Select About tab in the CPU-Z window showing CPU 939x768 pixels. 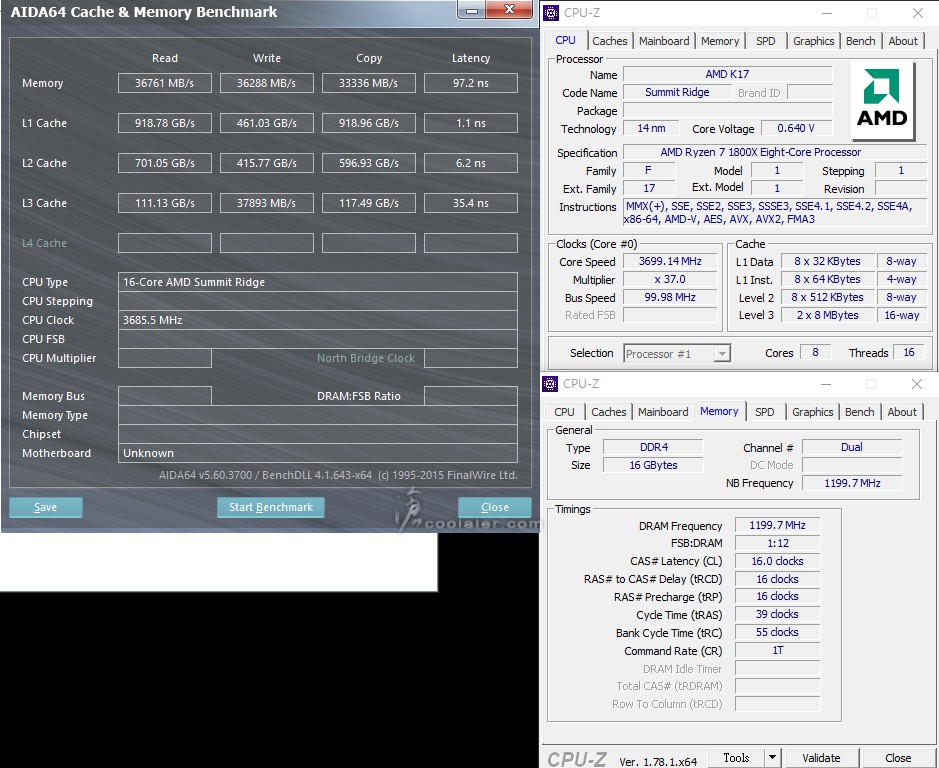tap(902, 41)
